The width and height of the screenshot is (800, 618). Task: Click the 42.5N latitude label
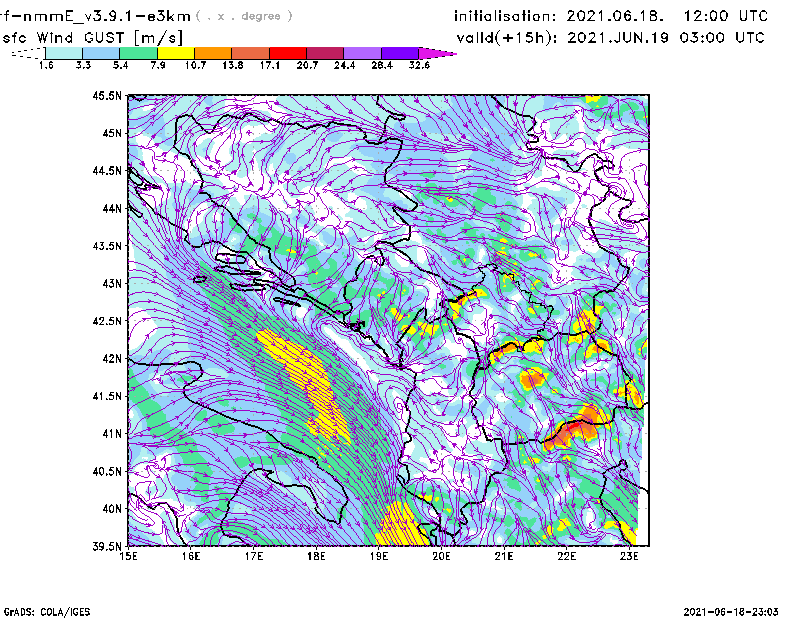click(107, 321)
